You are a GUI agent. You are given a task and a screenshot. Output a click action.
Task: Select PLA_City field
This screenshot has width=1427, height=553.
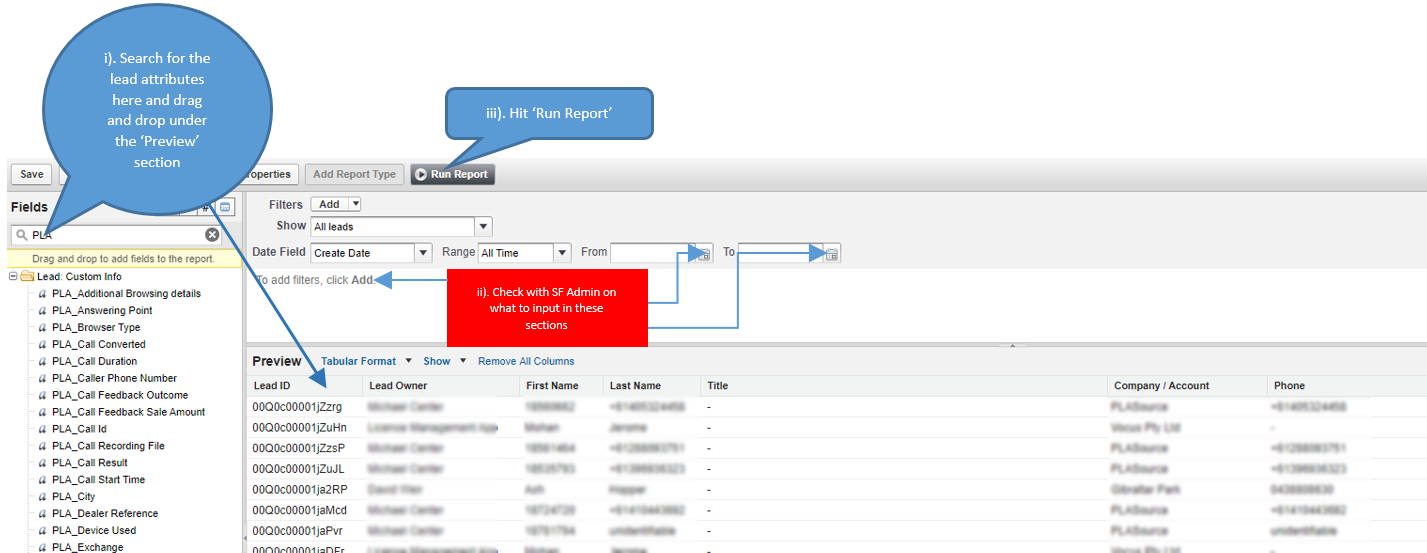tap(74, 497)
